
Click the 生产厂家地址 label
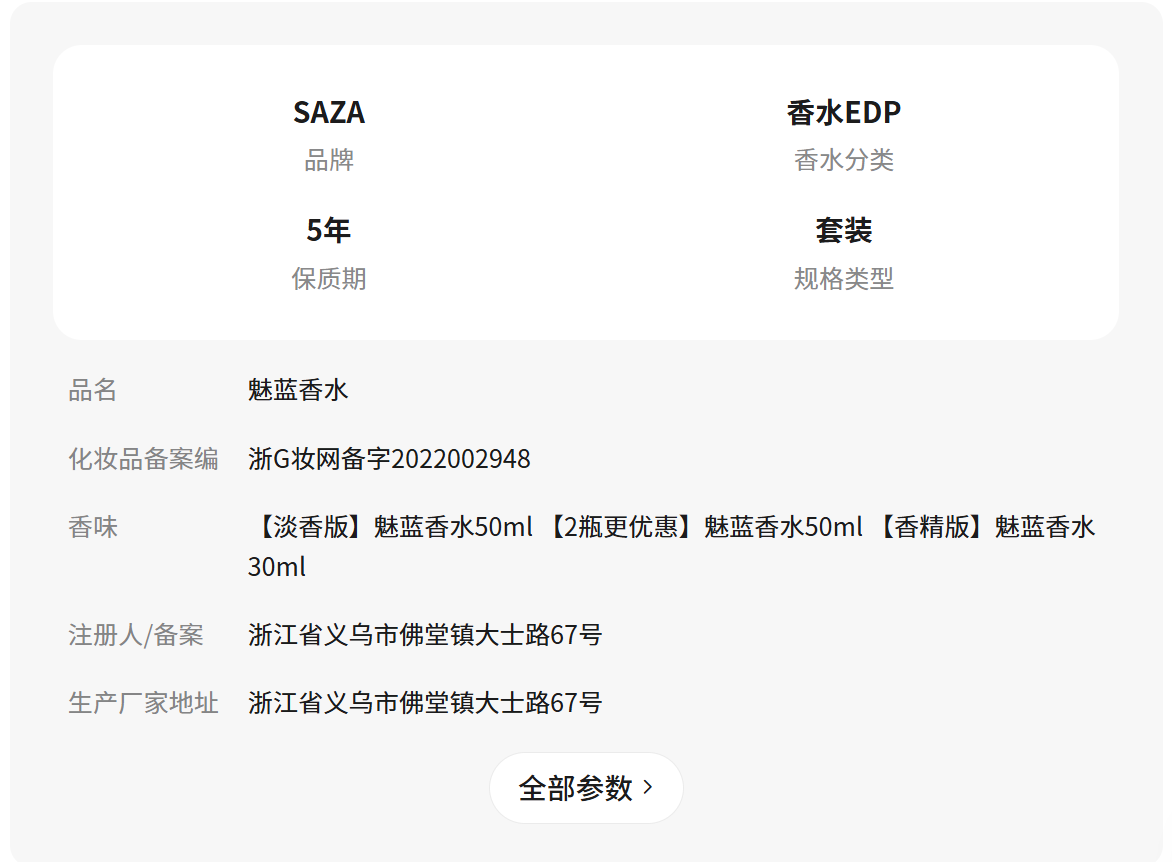[143, 703]
